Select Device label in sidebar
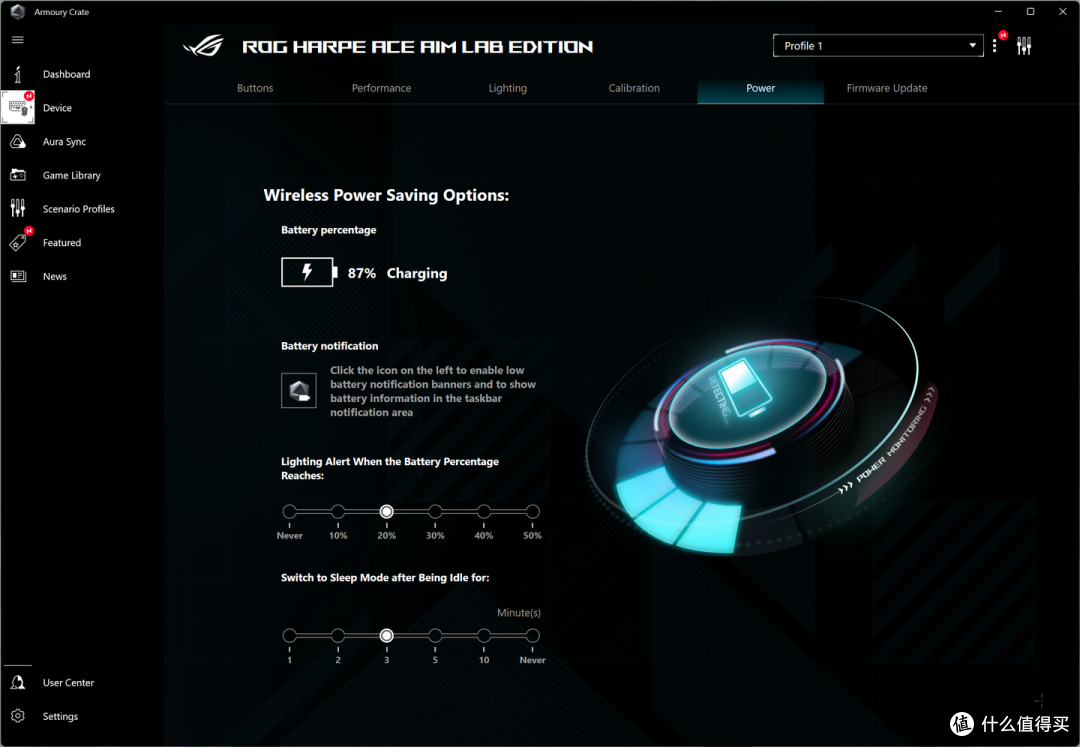This screenshot has width=1080, height=747. [57, 108]
